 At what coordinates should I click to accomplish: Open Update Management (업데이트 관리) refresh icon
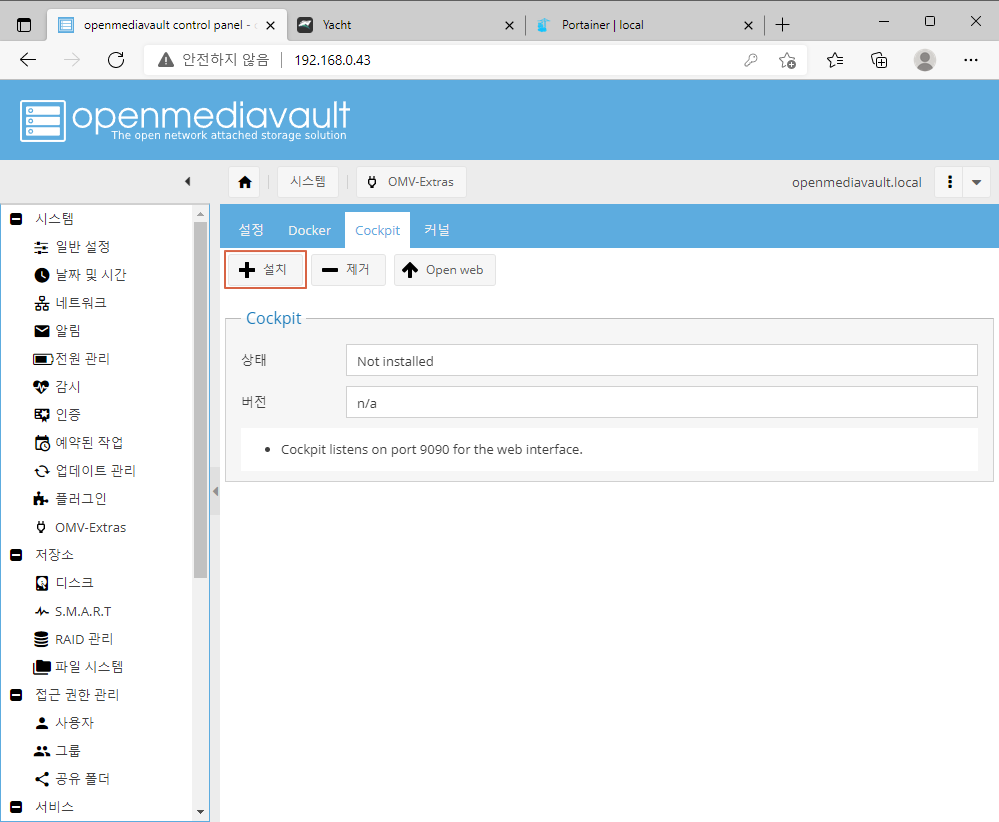point(41,471)
